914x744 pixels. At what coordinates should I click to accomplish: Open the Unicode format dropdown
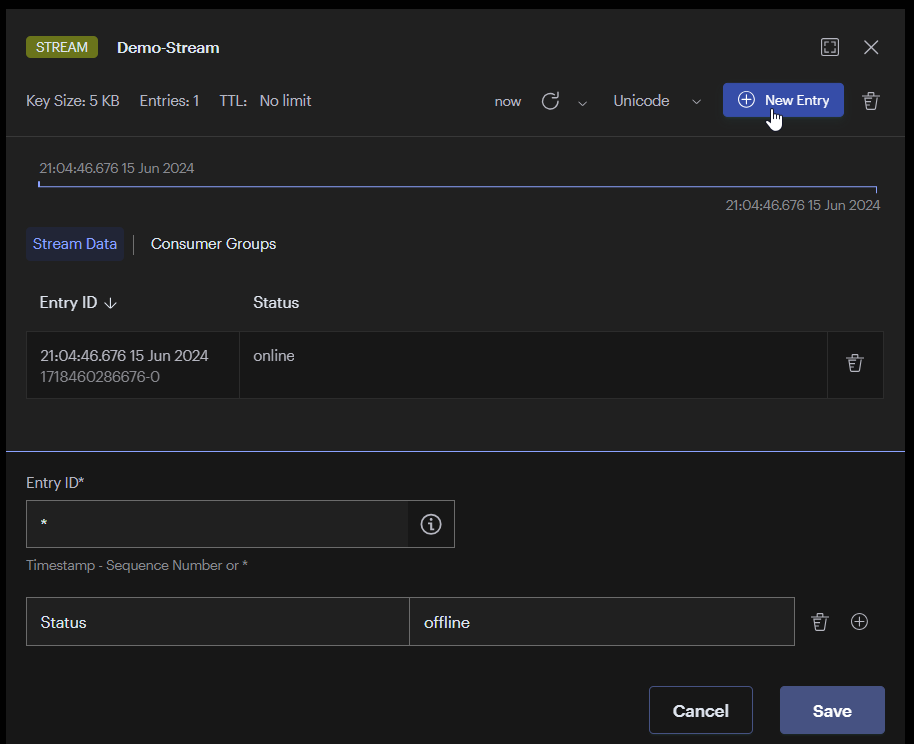tap(655, 101)
